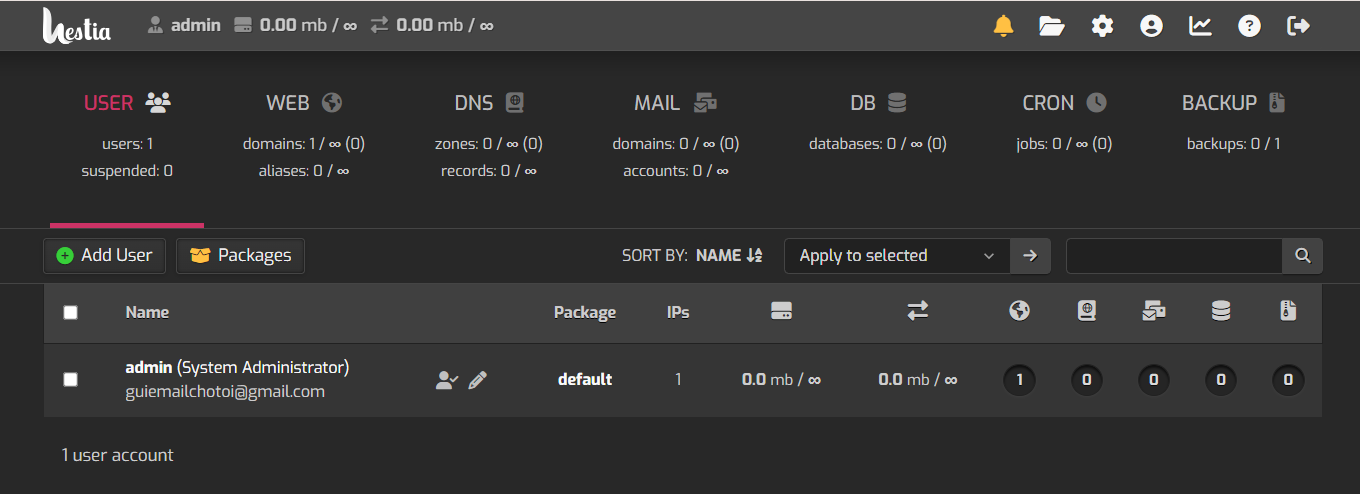Switch to the WEB tab
This screenshot has width=1360, height=494.
coord(304,103)
